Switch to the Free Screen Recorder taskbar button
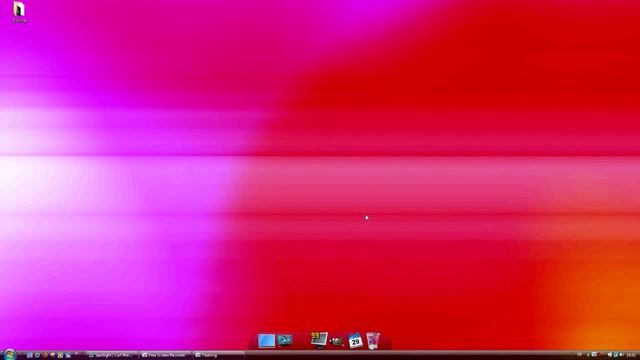640x360 pixels. tap(165, 356)
